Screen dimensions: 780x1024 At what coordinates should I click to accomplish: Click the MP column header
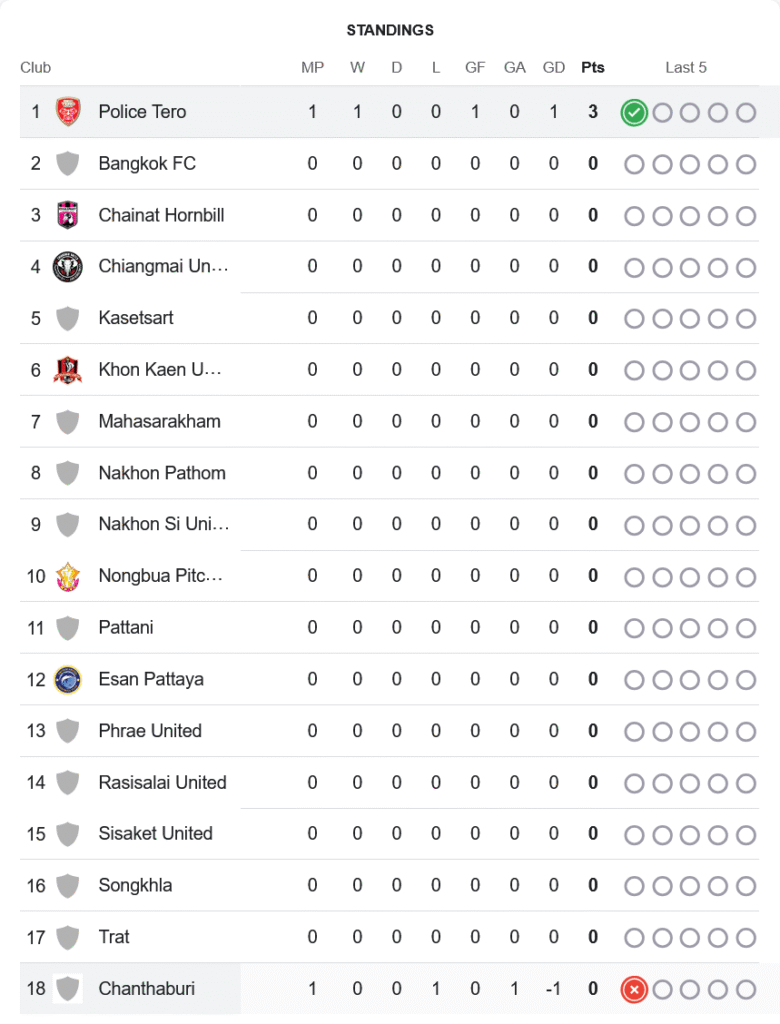point(312,67)
